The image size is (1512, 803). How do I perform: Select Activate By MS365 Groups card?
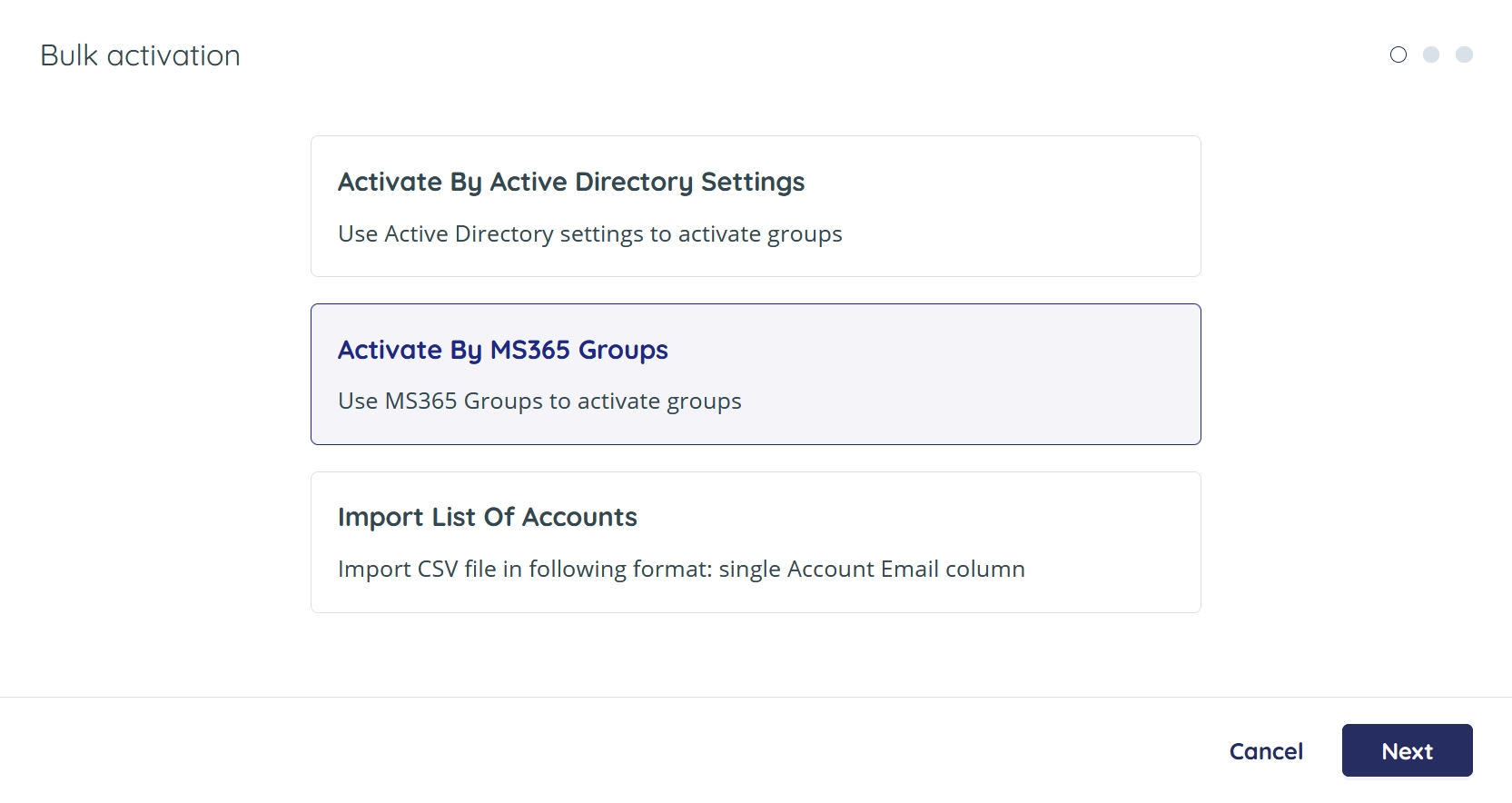click(x=756, y=374)
